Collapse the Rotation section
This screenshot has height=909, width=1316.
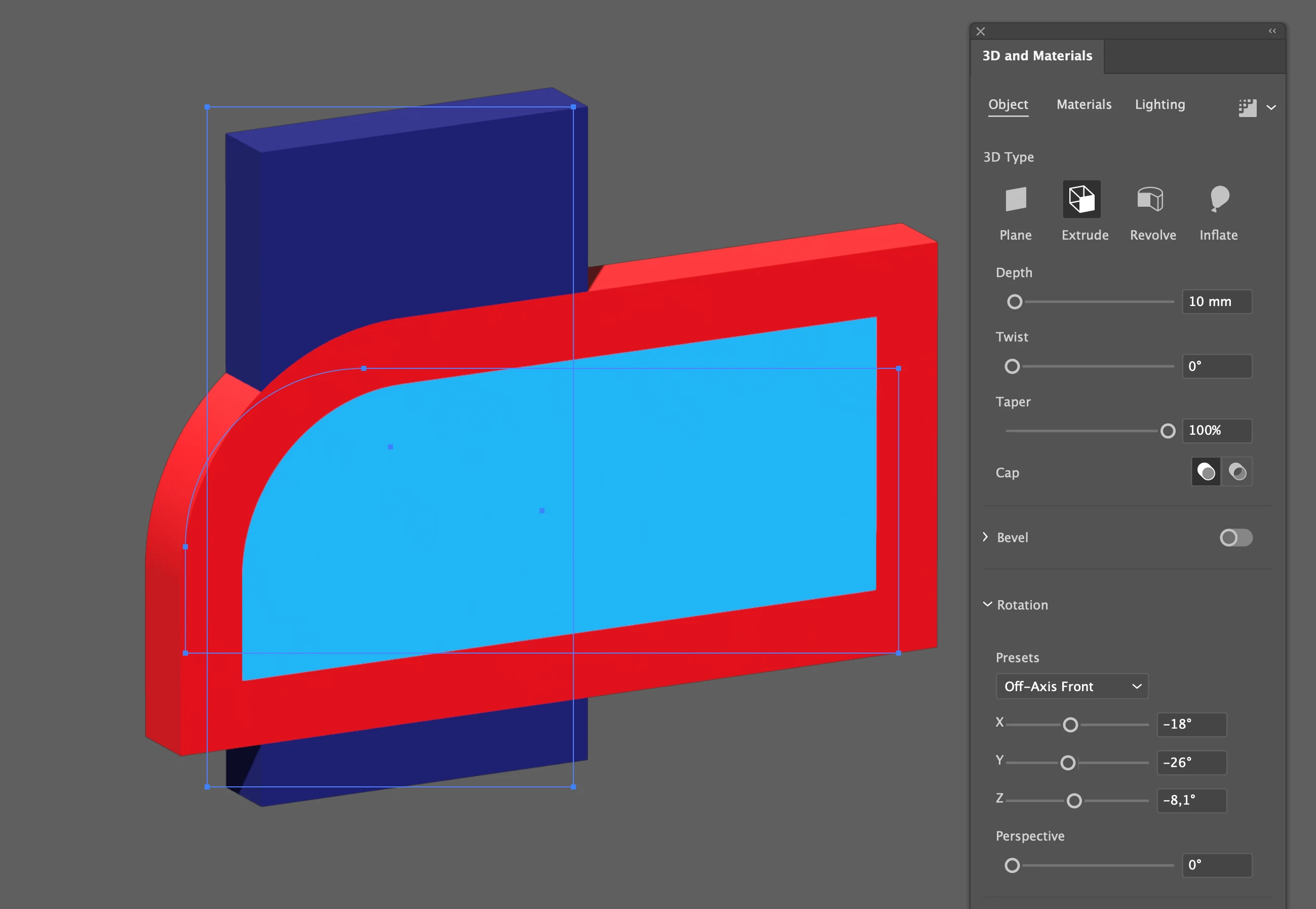pyautogui.click(x=987, y=604)
